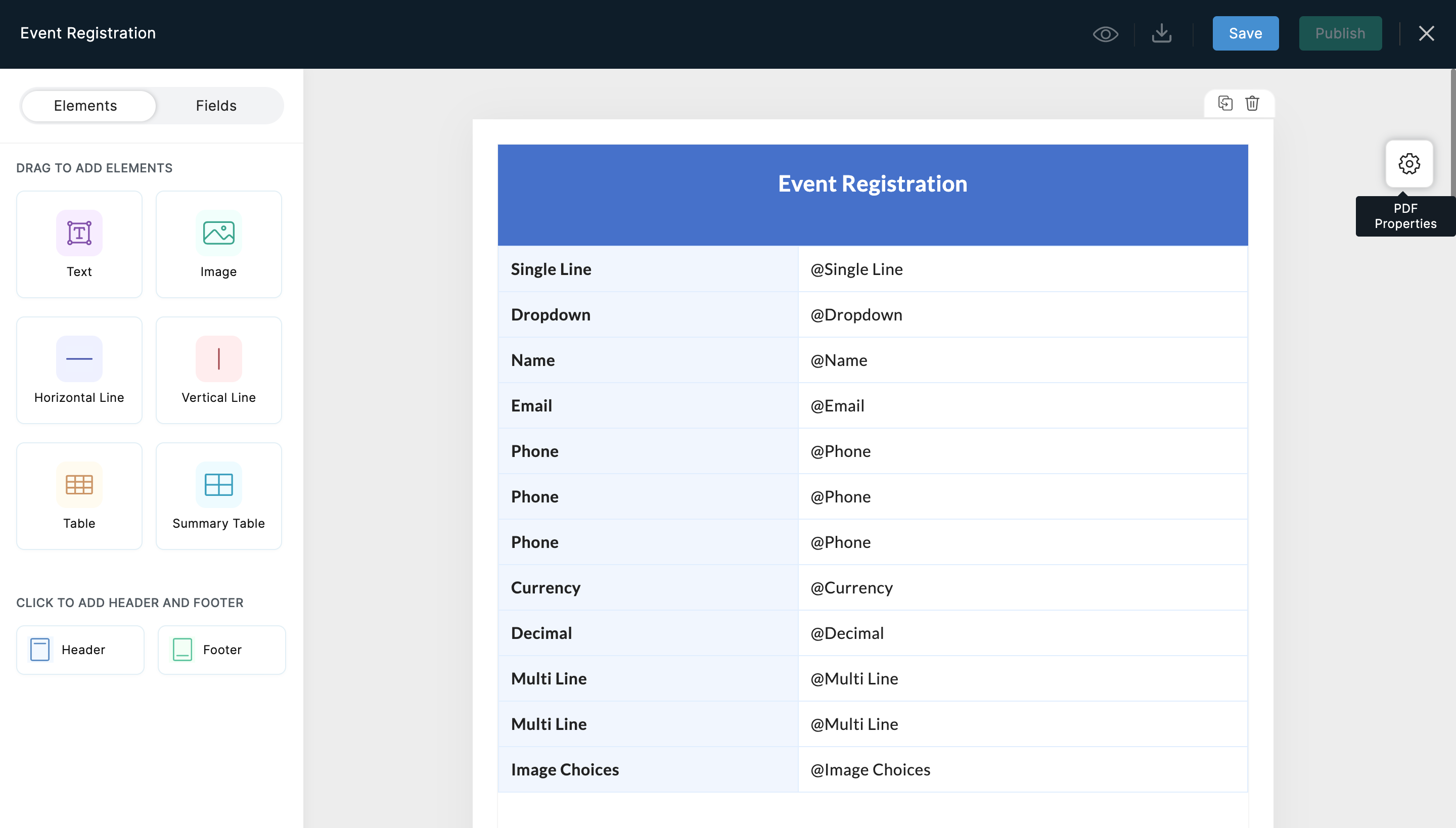Select the Image element icon
The height and width of the screenshot is (828, 1456).
point(218,233)
